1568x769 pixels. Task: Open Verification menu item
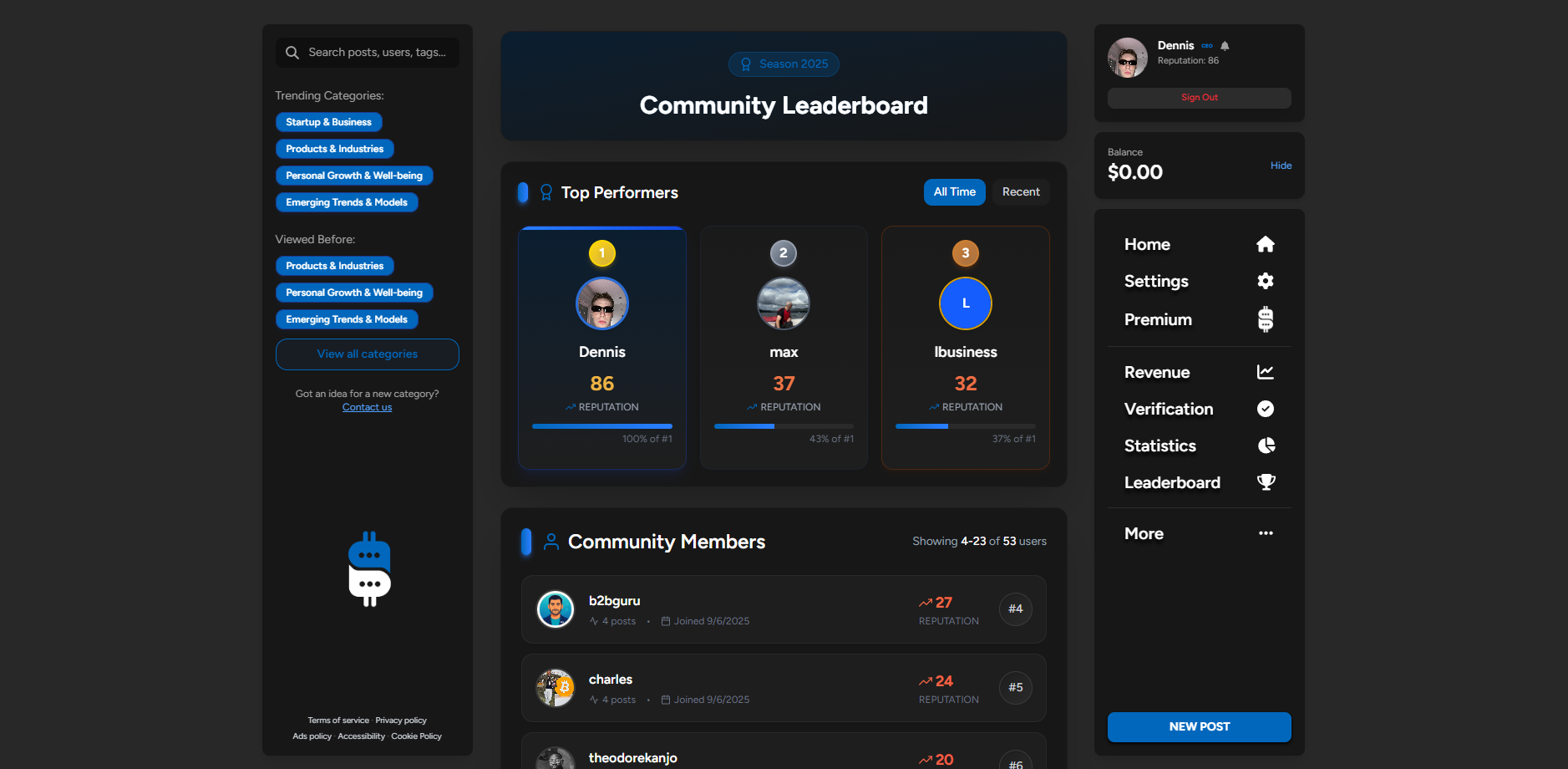point(1200,409)
